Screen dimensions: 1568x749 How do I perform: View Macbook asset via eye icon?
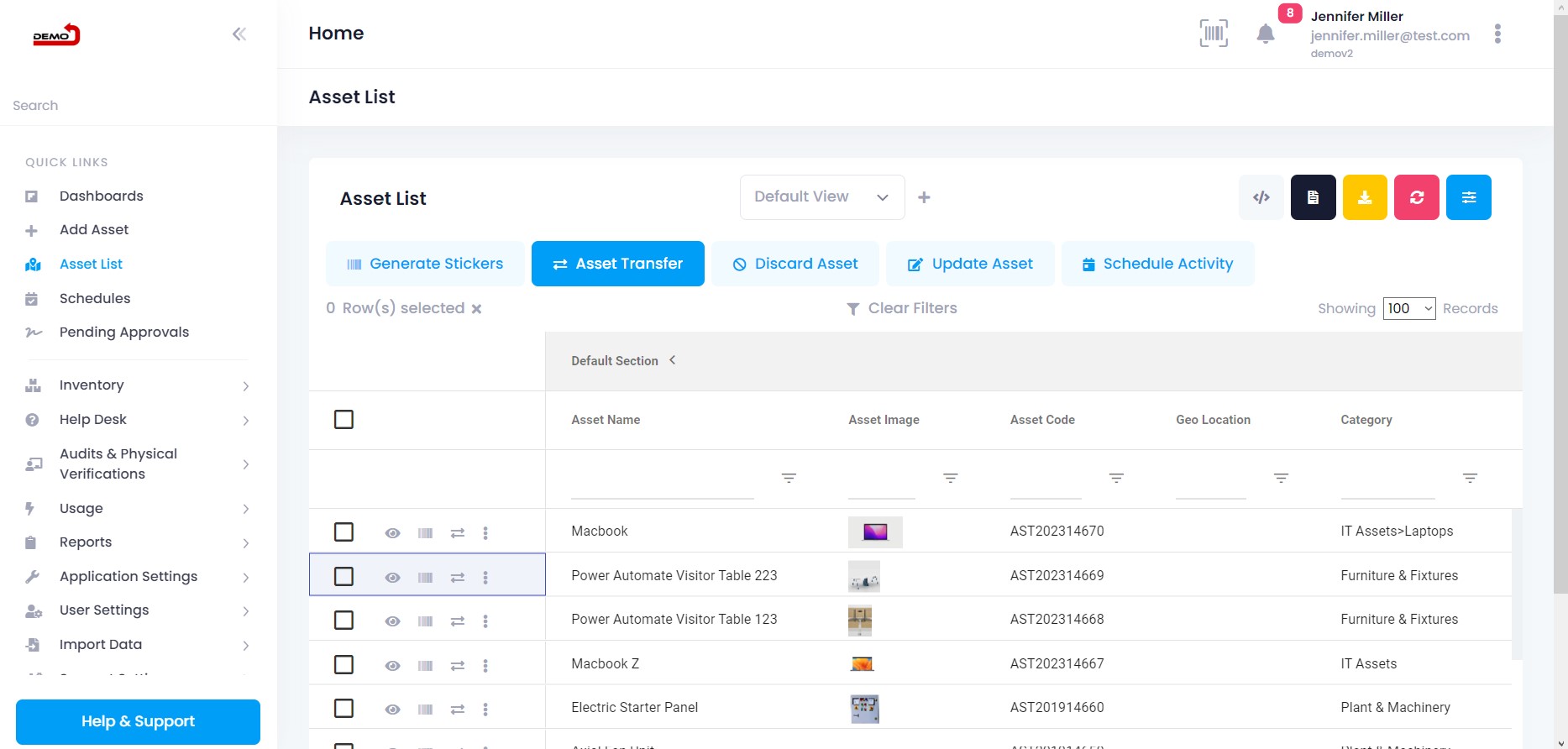pos(392,533)
